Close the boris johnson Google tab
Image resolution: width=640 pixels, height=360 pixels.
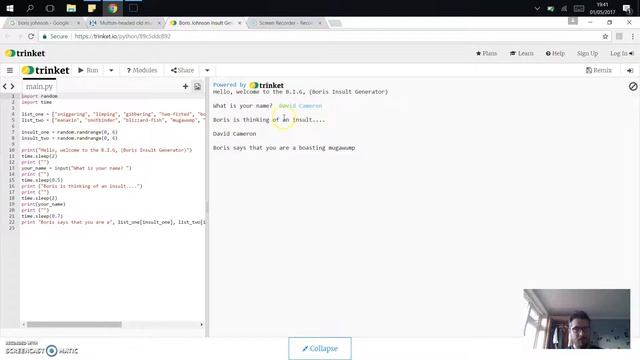[78, 23]
